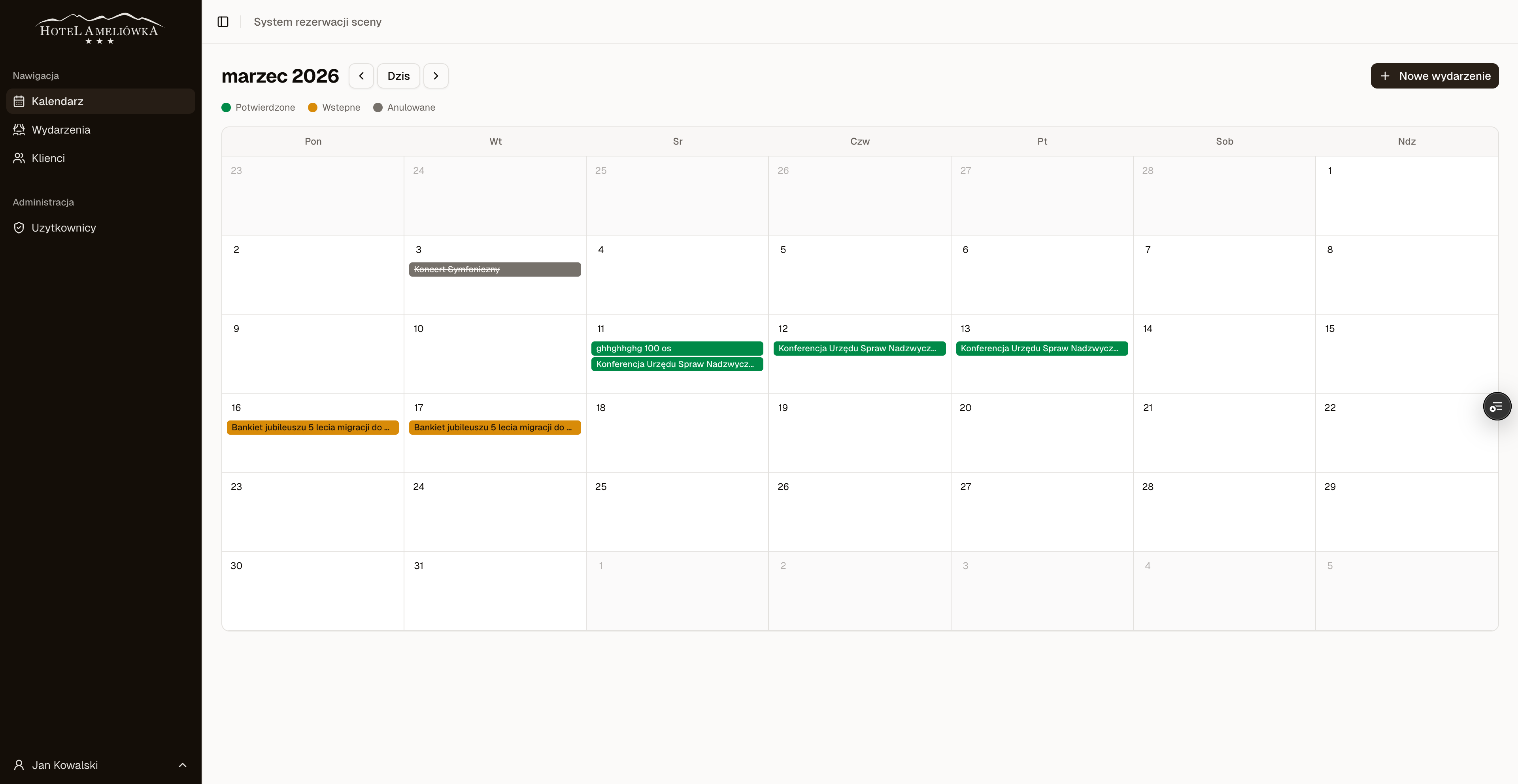Select day 22 cell
1518x784 pixels.
pyautogui.click(x=1407, y=432)
